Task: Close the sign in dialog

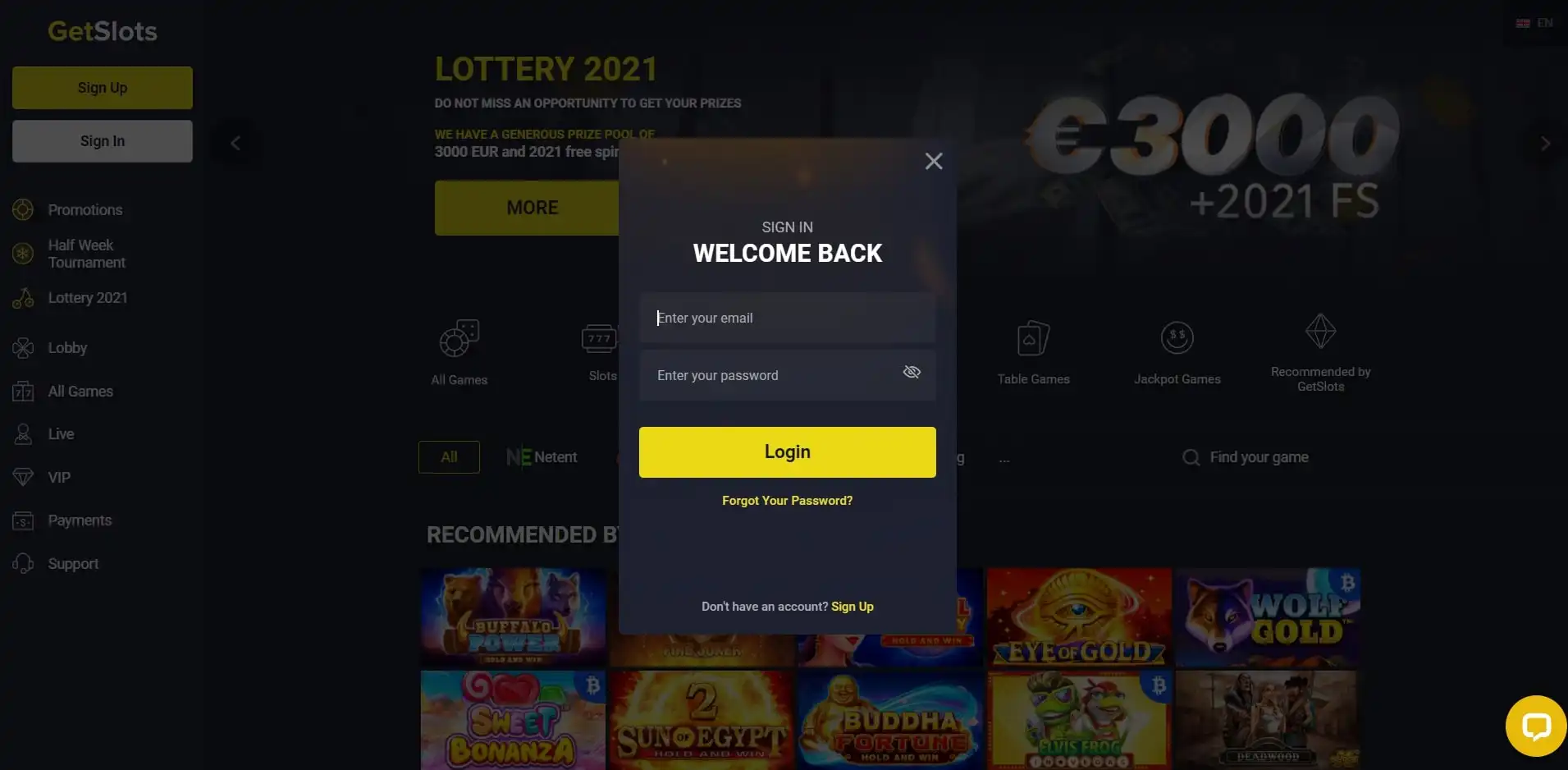Action: (934, 161)
